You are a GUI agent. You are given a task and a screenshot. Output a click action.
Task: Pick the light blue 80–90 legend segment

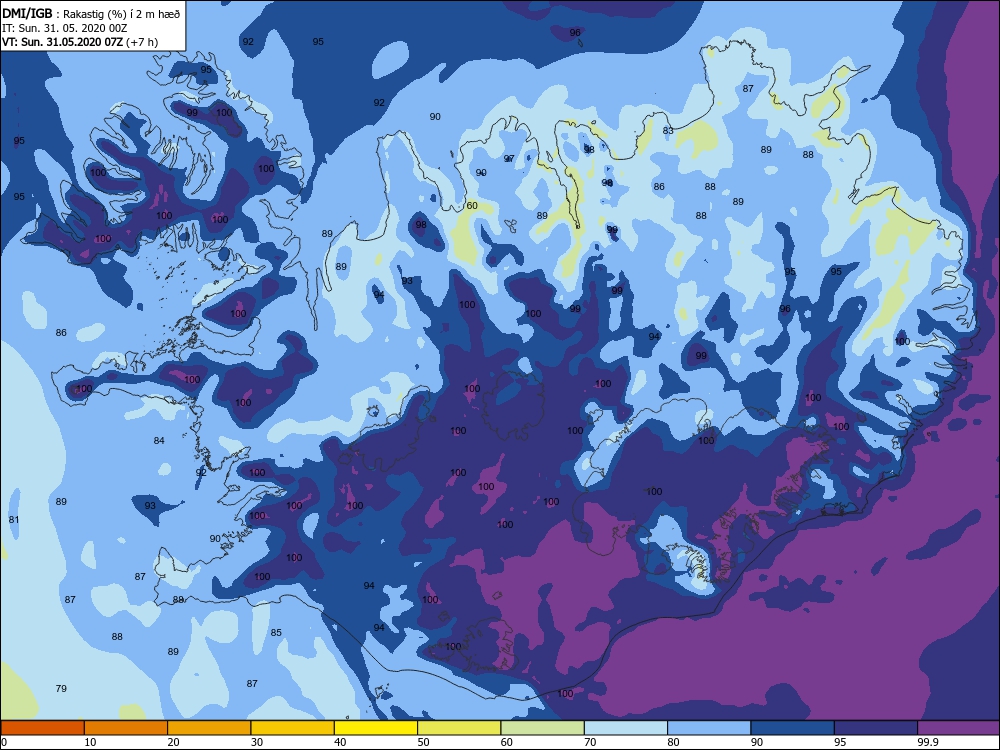click(709, 728)
